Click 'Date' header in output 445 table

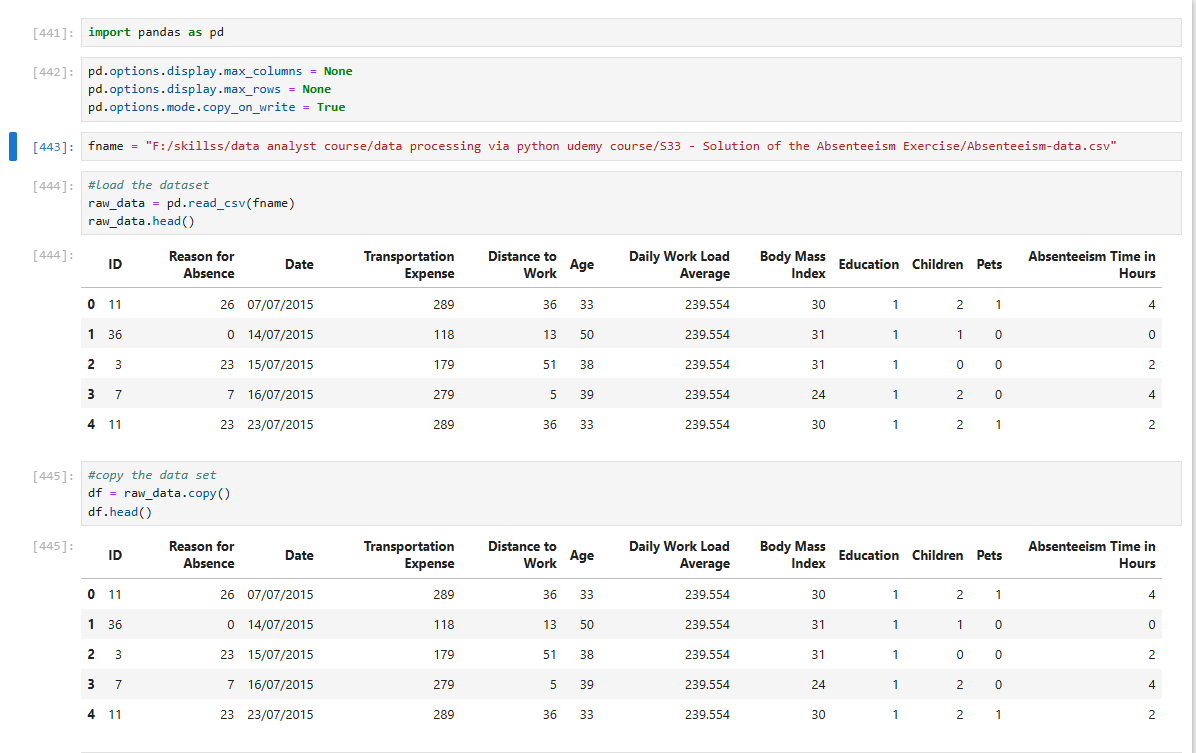299,555
